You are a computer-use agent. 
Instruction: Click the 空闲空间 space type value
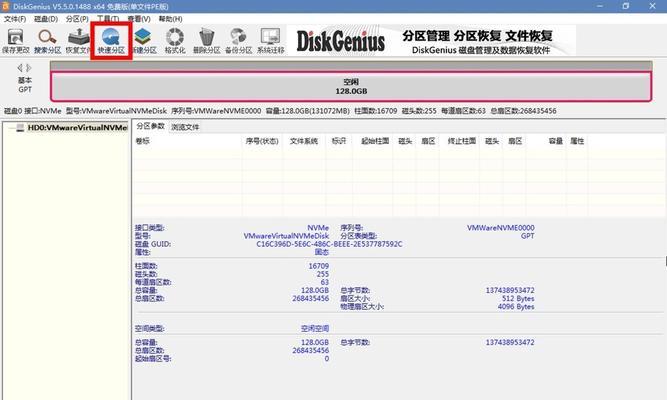(315, 329)
